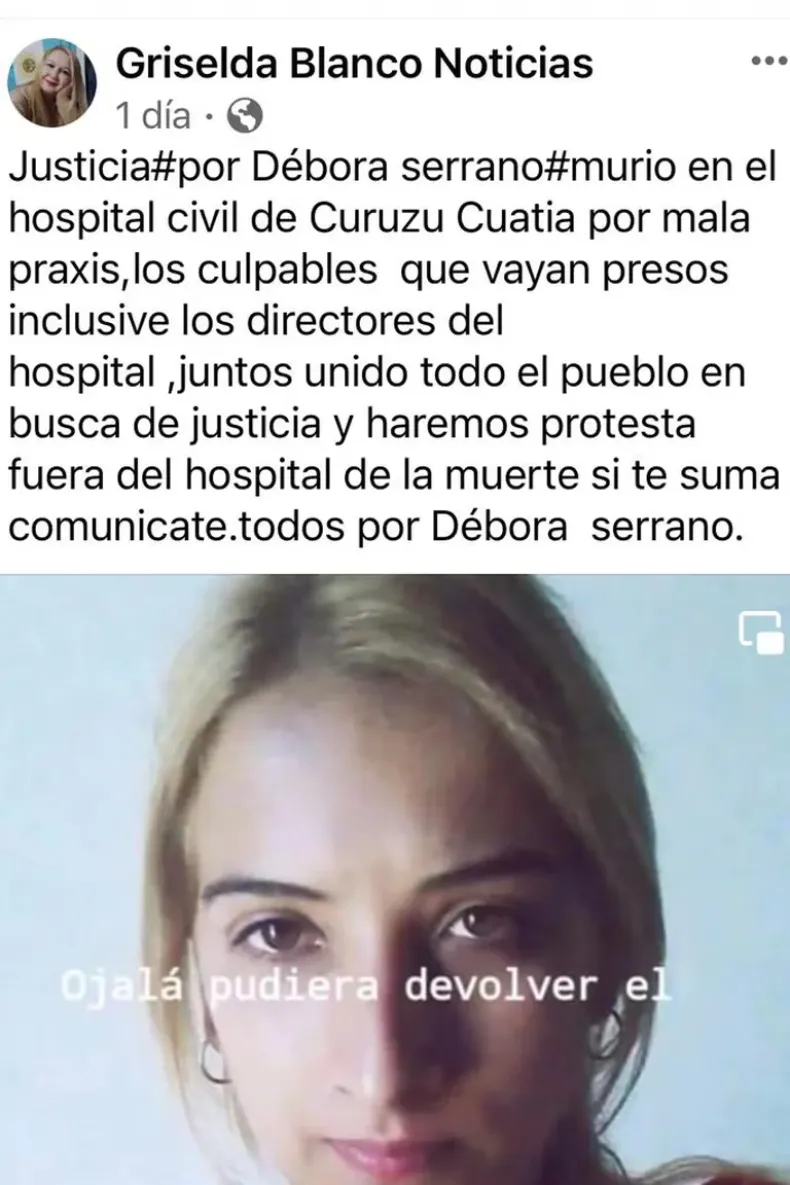Click the "Ojalá pudiera devolver el" video caption

367,987
